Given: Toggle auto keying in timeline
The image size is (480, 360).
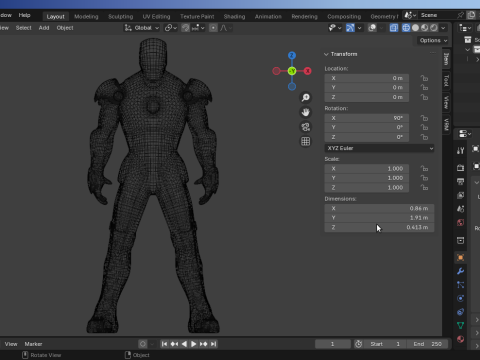Looking at the screenshot, I should [143, 344].
